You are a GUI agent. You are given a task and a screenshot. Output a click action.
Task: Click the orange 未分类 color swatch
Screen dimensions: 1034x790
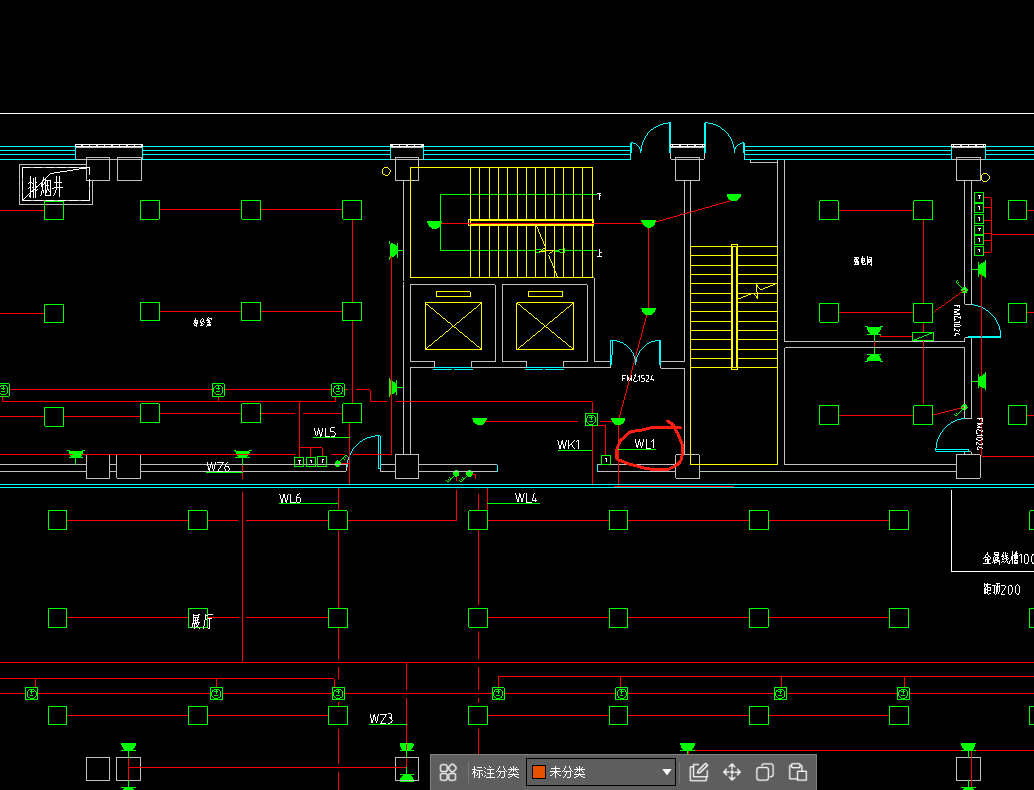pos(539,772)
